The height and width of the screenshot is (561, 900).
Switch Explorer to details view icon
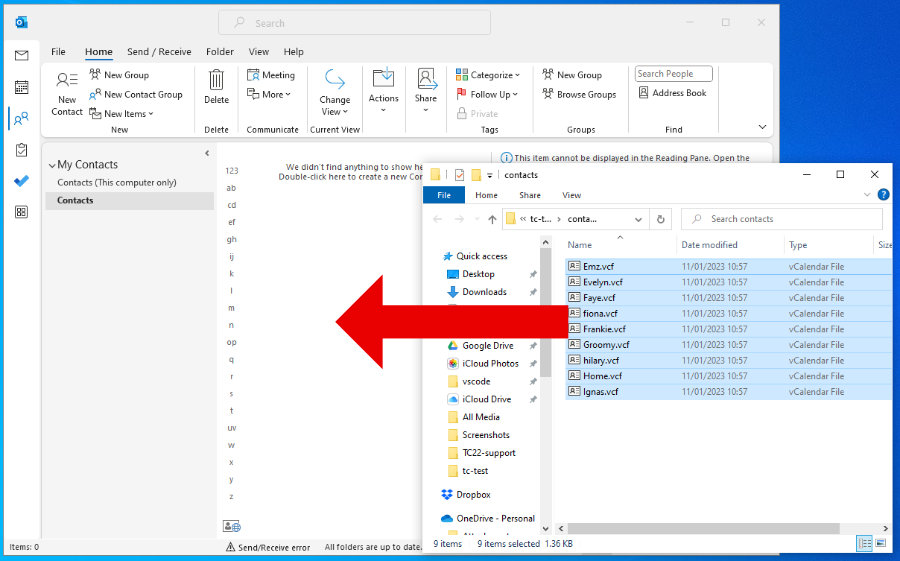click(x=864, y=543)
